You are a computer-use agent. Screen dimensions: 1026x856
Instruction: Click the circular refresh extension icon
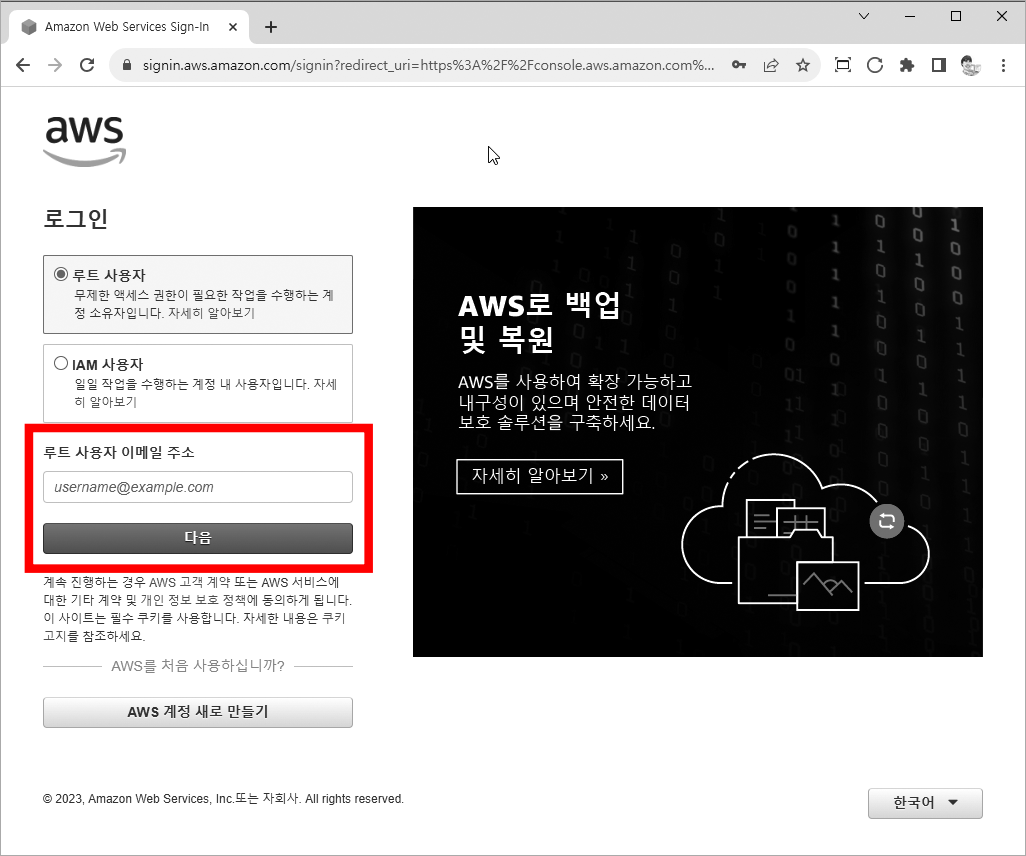coord(875,65)
